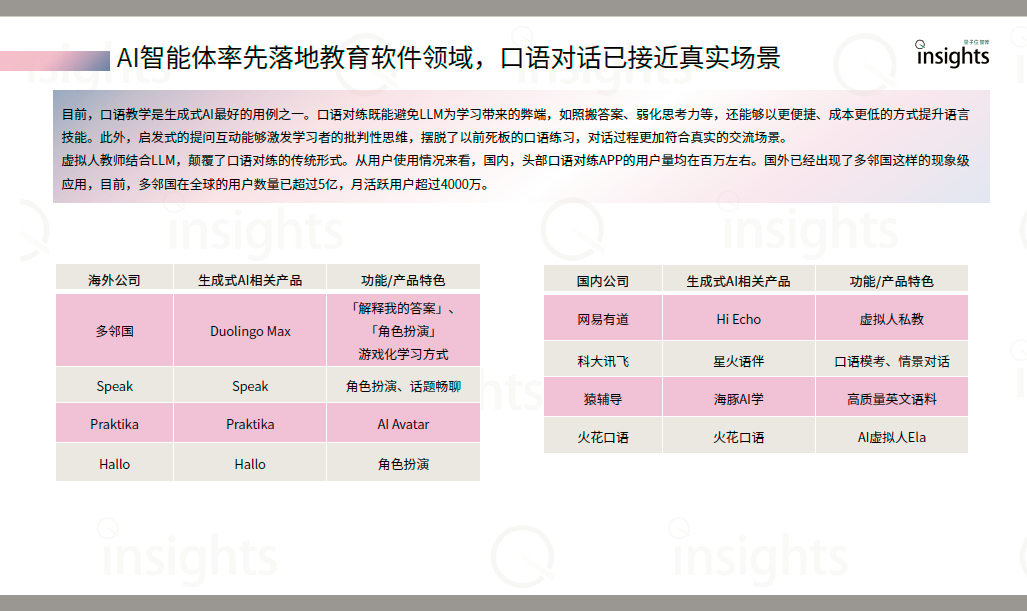This screenshot has width=1027, height=611.
Task: Click Hallo in the AI product column
Action: 250,464
